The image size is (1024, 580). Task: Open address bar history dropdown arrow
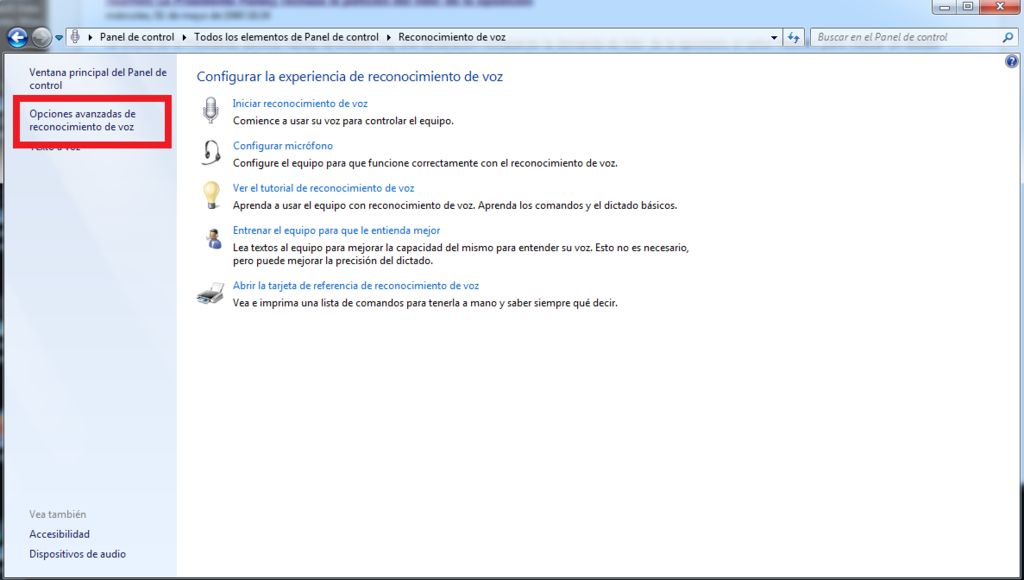(x=774, y=37)
